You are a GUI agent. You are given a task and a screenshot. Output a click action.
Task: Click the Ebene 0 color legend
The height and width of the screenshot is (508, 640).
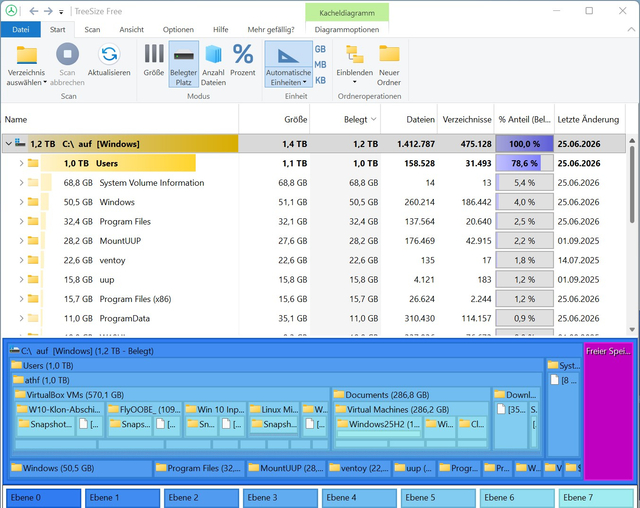43,498
